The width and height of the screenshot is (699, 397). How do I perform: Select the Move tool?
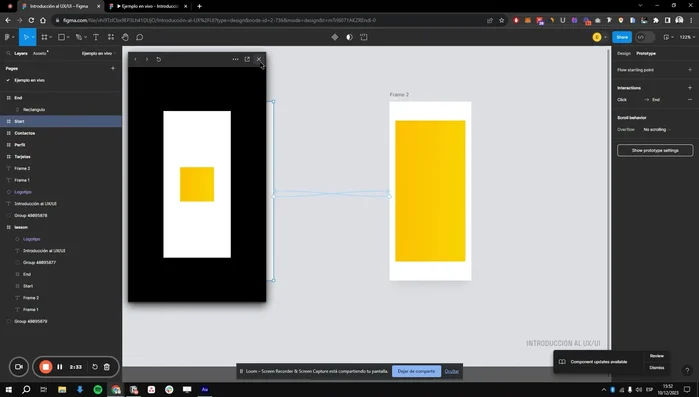click(25, 37)
